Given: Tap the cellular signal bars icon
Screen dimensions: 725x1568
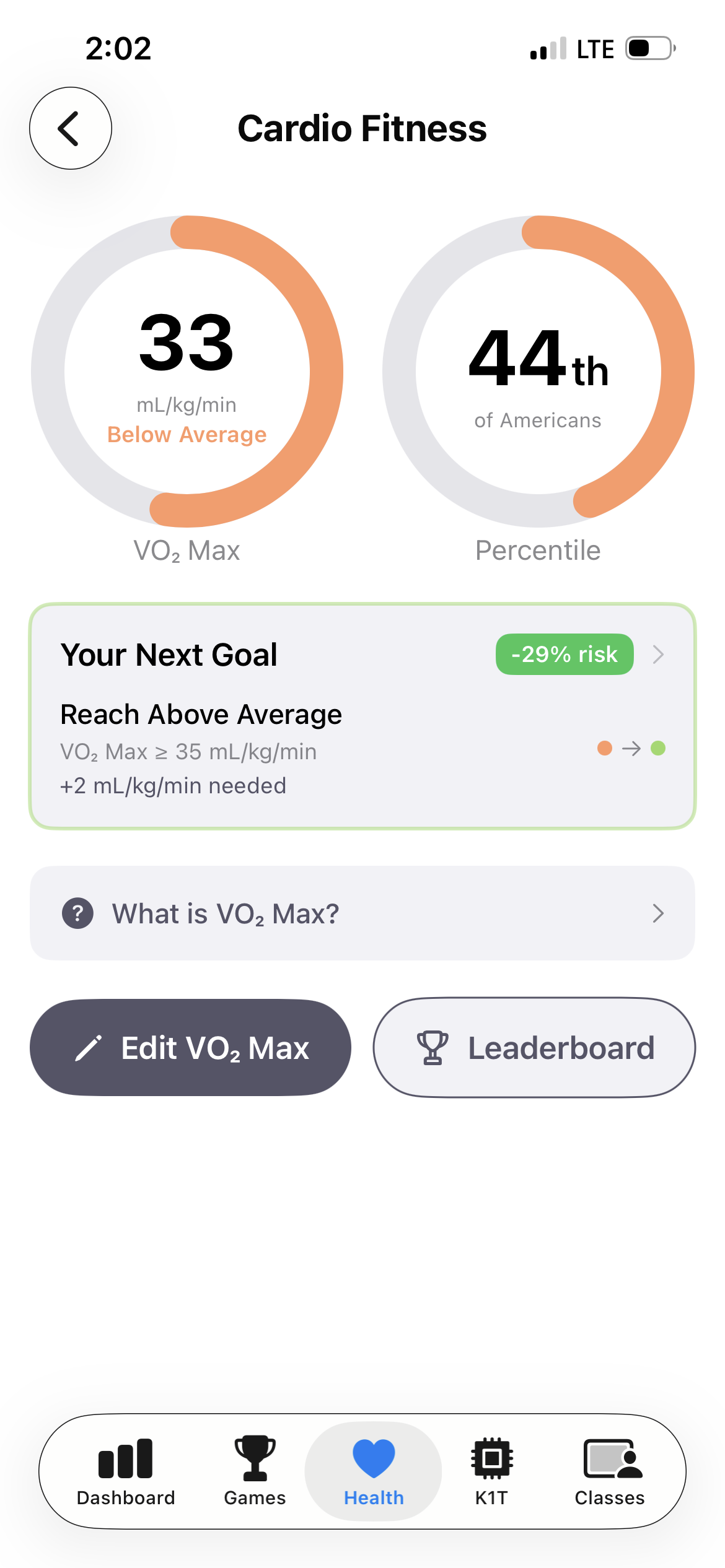Looking at the screenshot, I should tap(548, 48).
